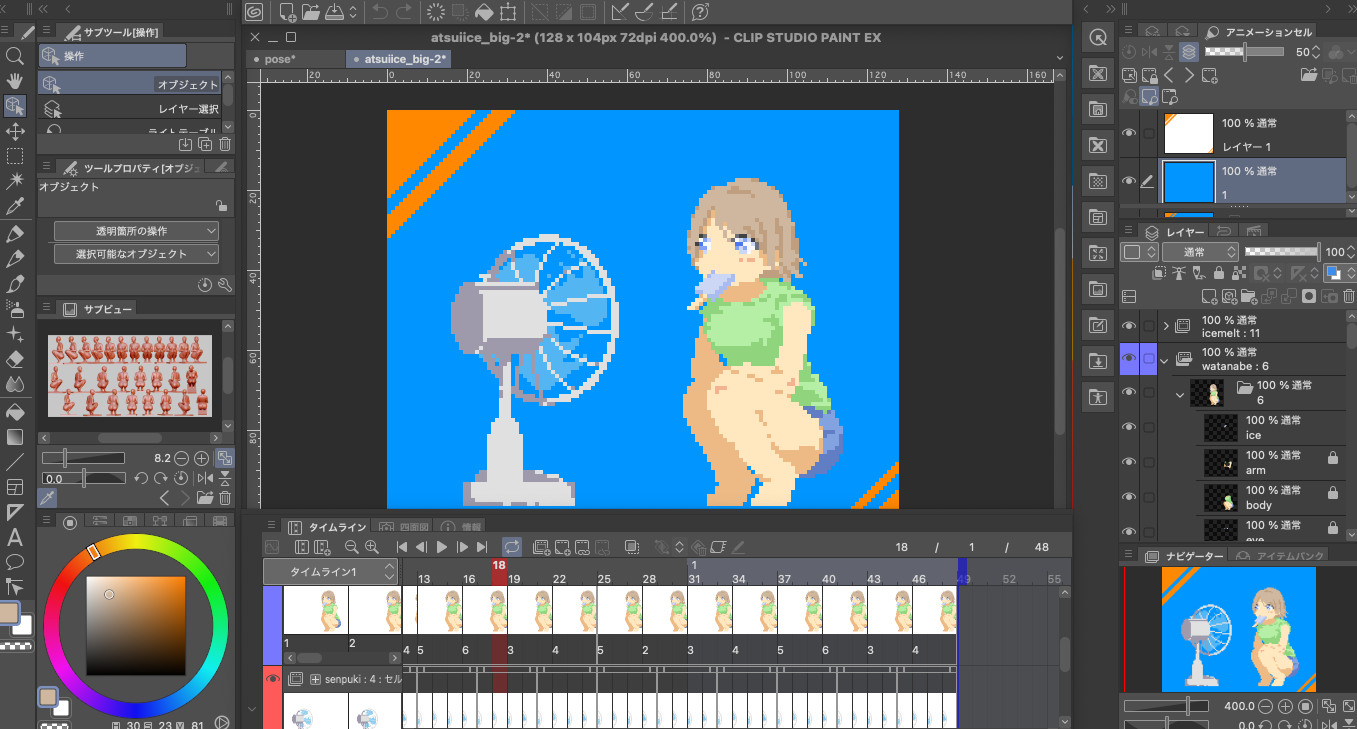Image resolution: width=1357 pixels, height=729 pixels.
Task: Choose the Text tool
Action: click(x=15, y=537)
